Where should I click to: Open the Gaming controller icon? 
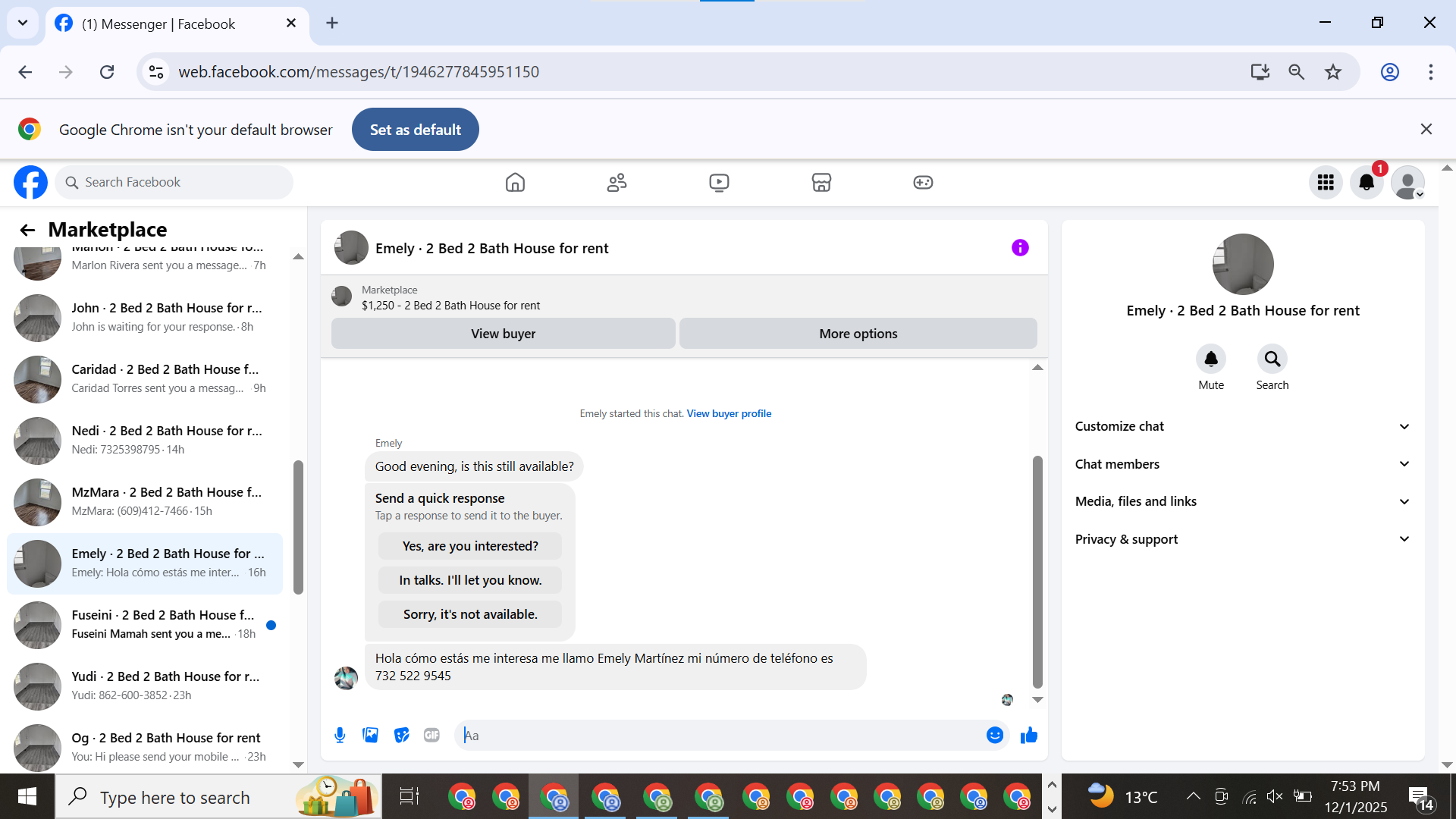(x=923, y=182)
